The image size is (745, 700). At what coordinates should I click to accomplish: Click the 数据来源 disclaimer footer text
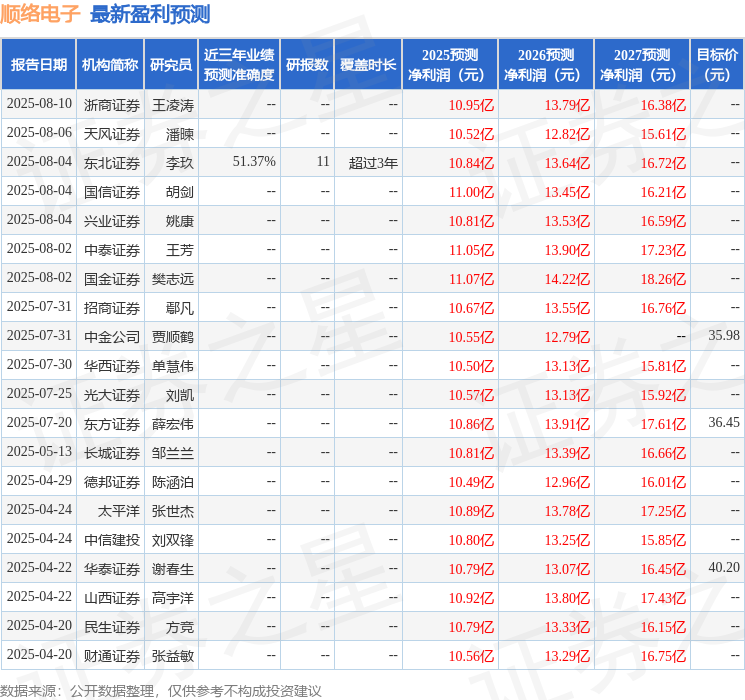[161, 690]
